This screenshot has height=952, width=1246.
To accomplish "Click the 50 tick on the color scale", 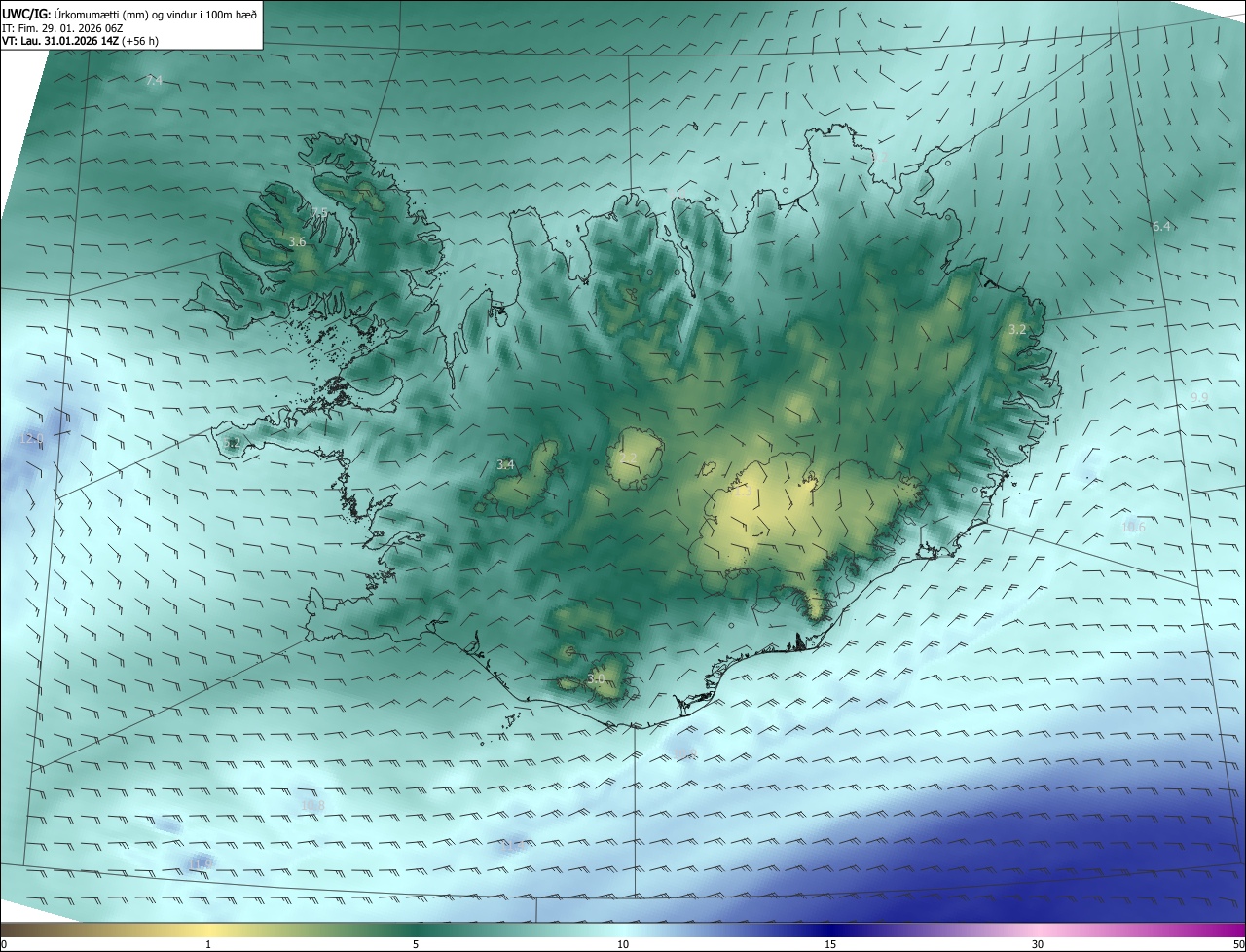I will [1238, 944].
